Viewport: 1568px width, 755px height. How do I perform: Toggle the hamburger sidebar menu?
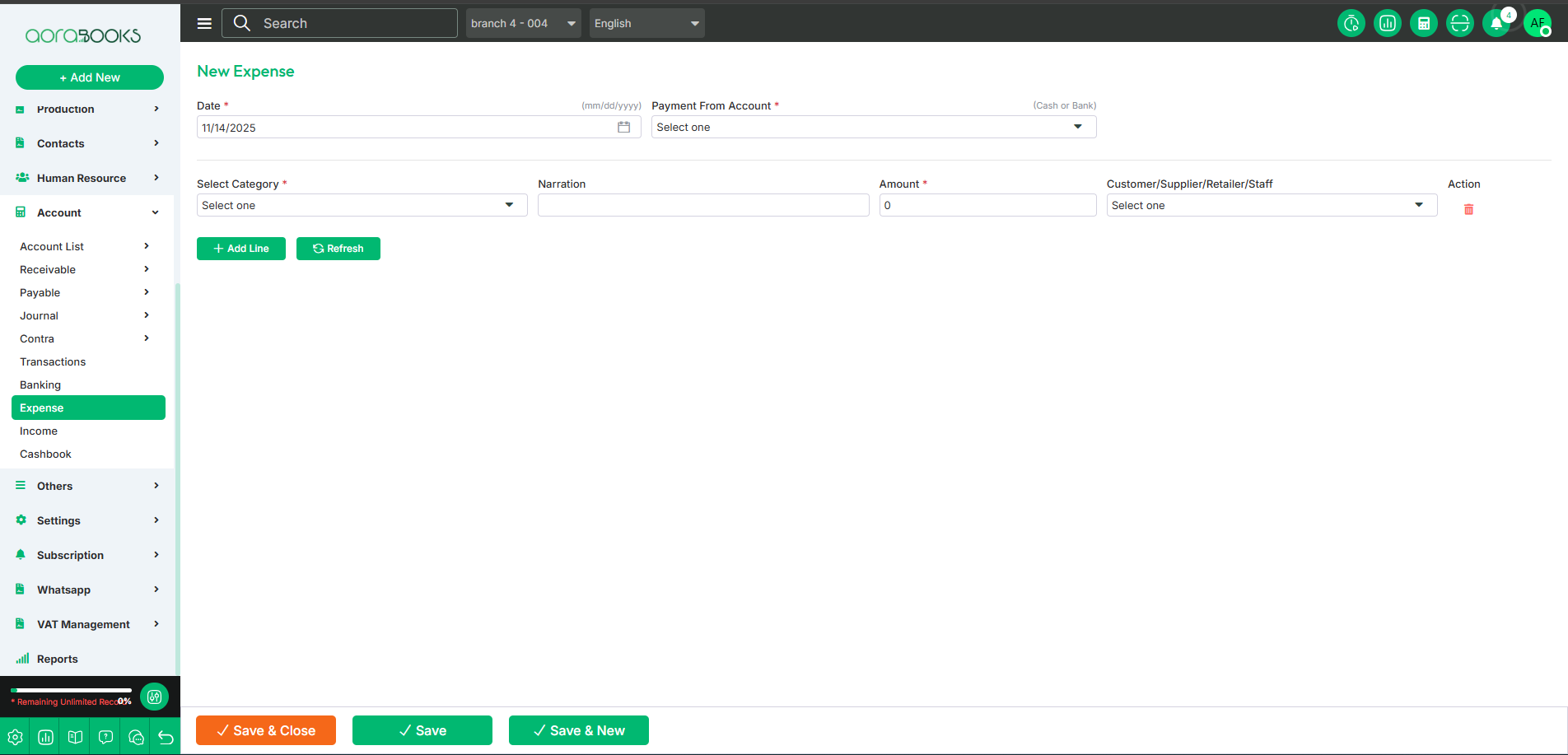point(204,23)
